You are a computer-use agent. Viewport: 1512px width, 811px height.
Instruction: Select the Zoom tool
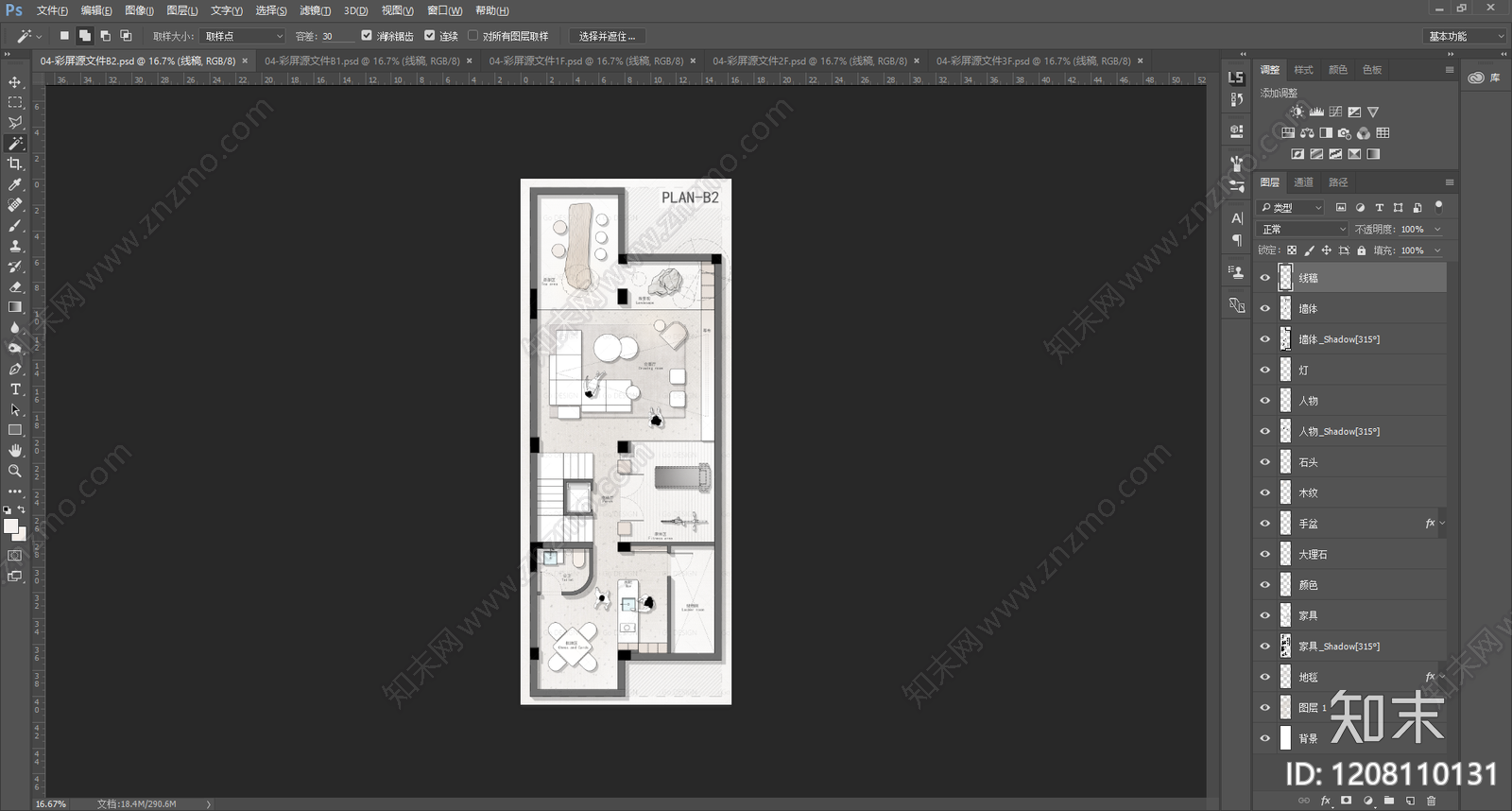[15, 471]
